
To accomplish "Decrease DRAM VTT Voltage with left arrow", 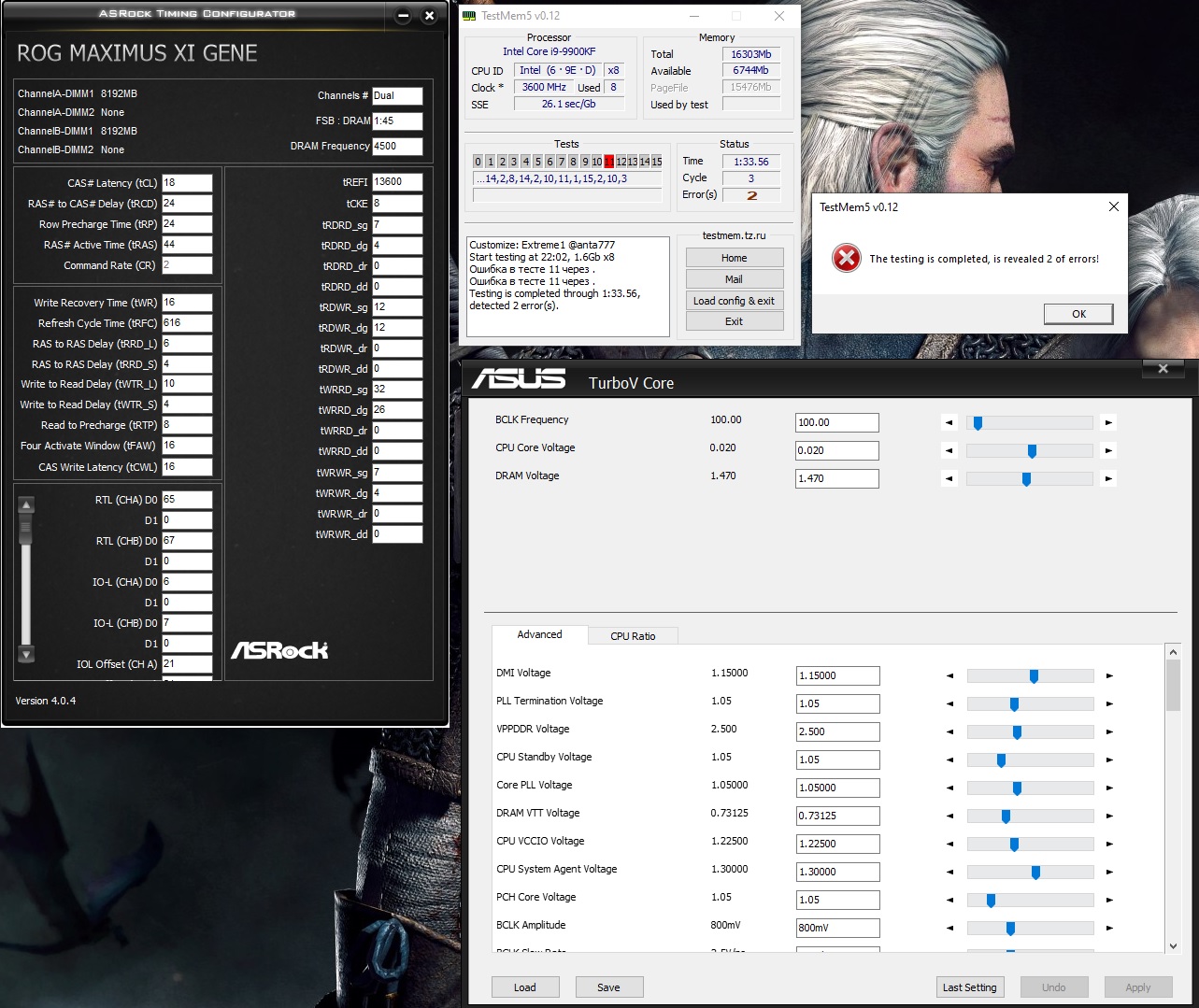I will pyautogui.click(x=950, y=816).
